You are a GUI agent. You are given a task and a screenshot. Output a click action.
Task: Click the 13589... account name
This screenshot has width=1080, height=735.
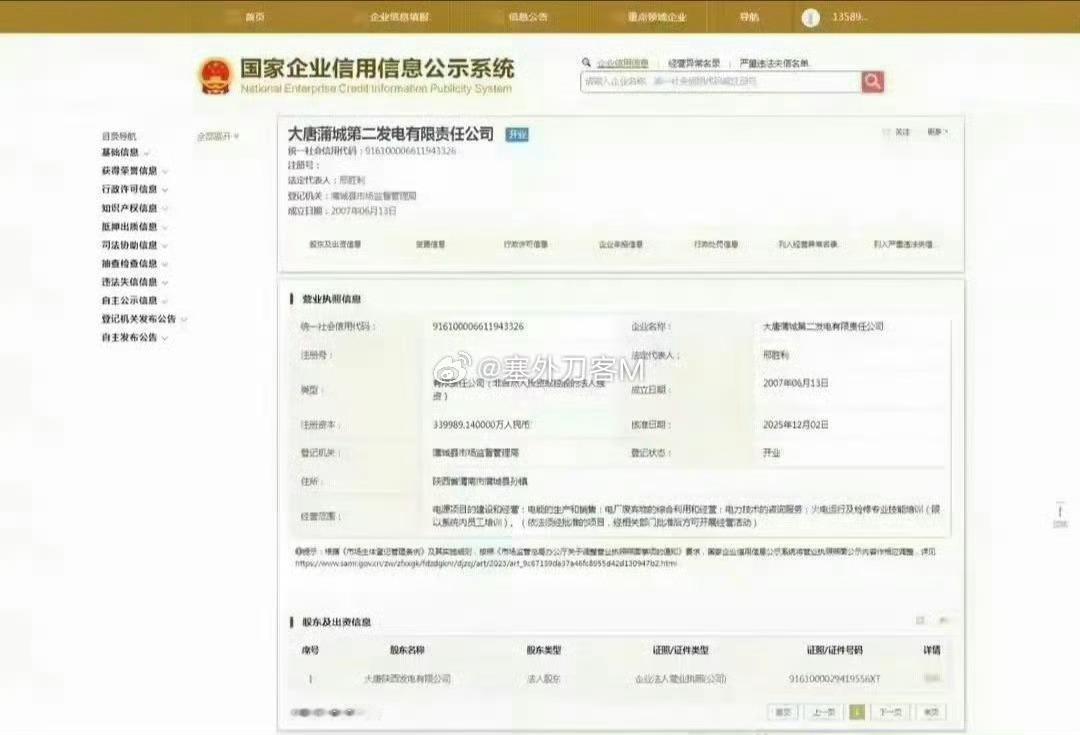point(849,17)
